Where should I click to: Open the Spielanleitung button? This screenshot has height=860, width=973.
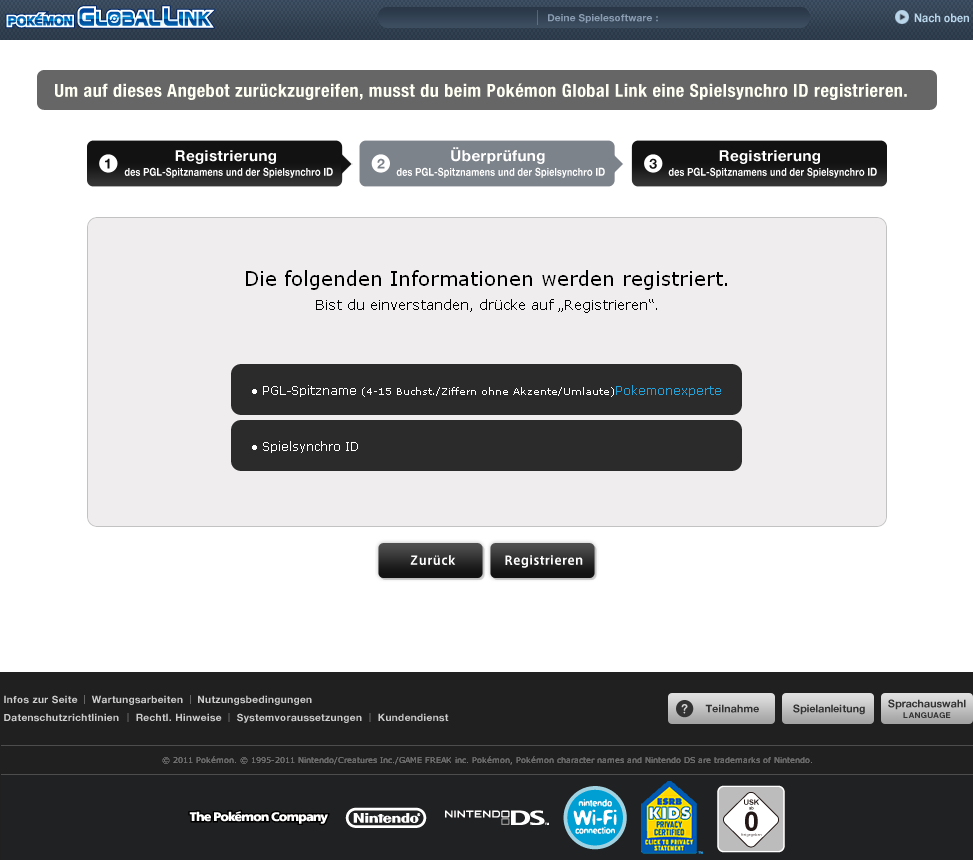pyautogui.click(x=828, y=709)
